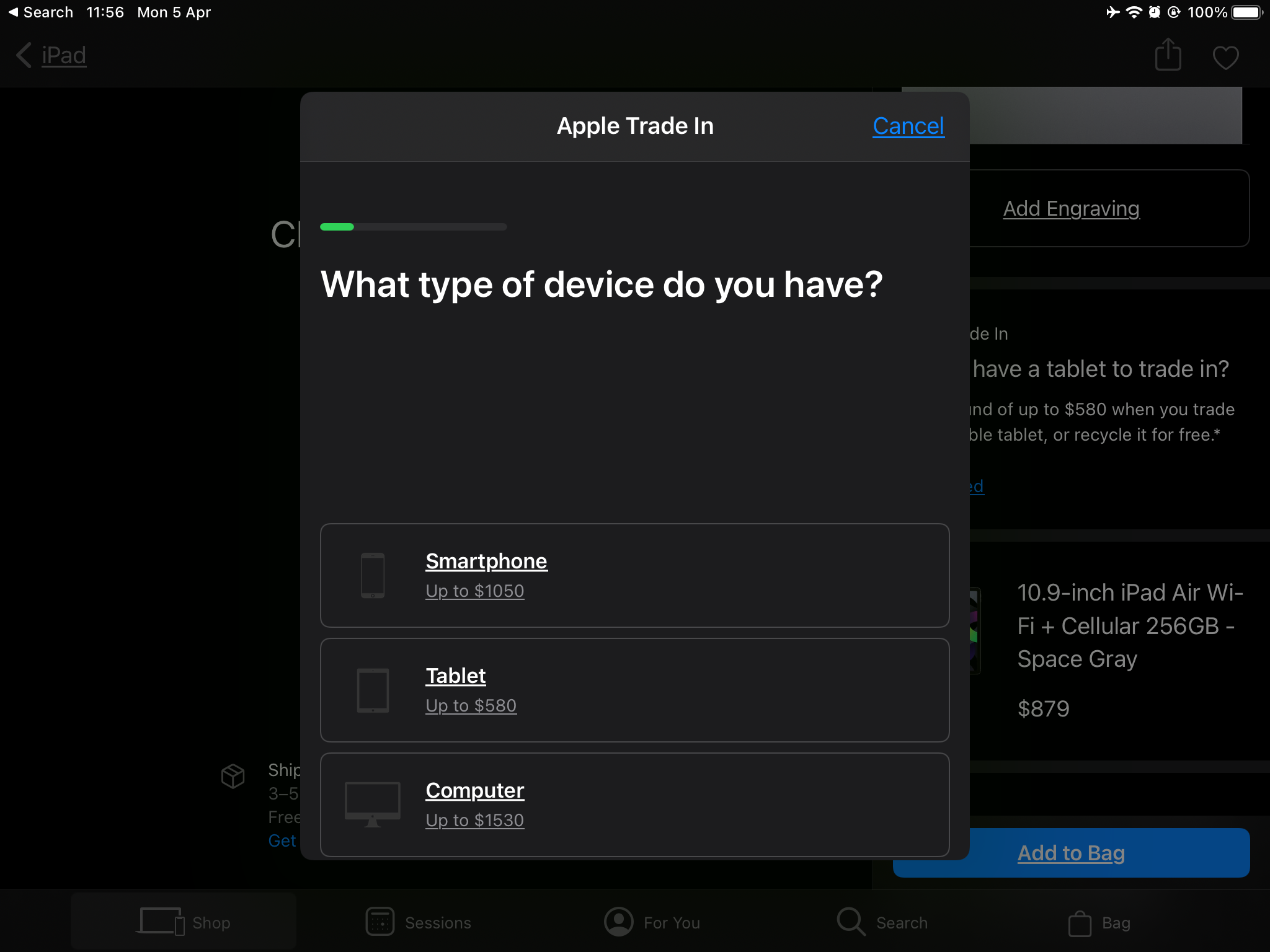Tap the heart favorite icon
The width and height of the screenshot is (1270, 952).
[1225, 58]
